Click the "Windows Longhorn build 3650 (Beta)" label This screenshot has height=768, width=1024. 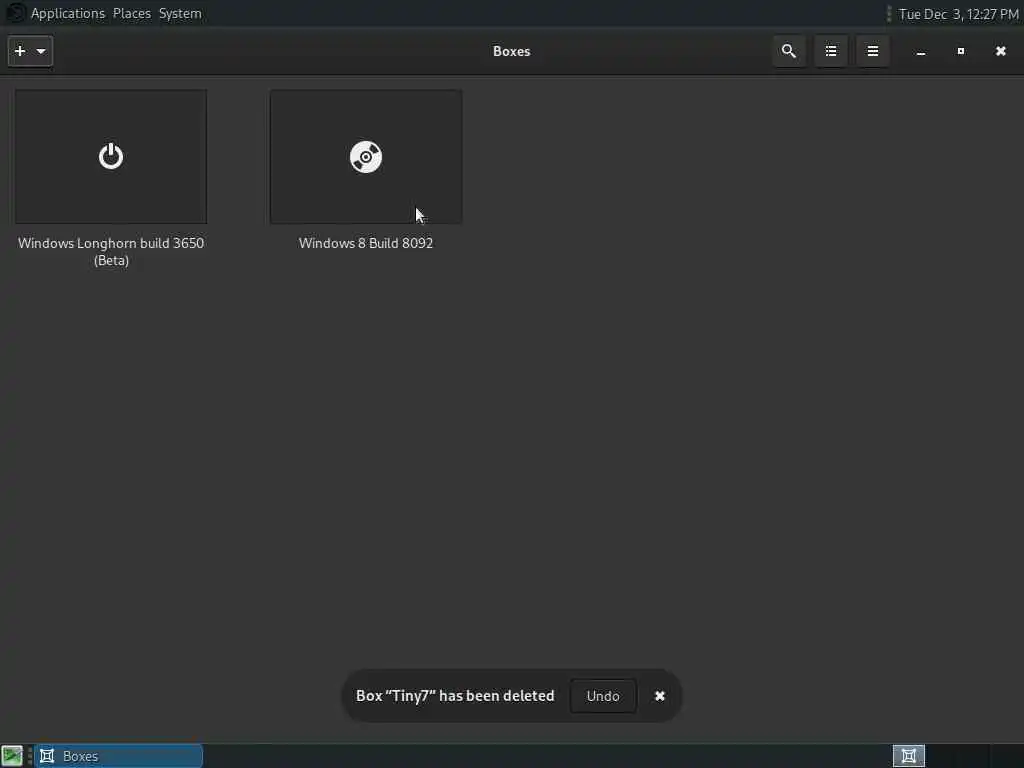pyautogui.click(x=111, y=251)
